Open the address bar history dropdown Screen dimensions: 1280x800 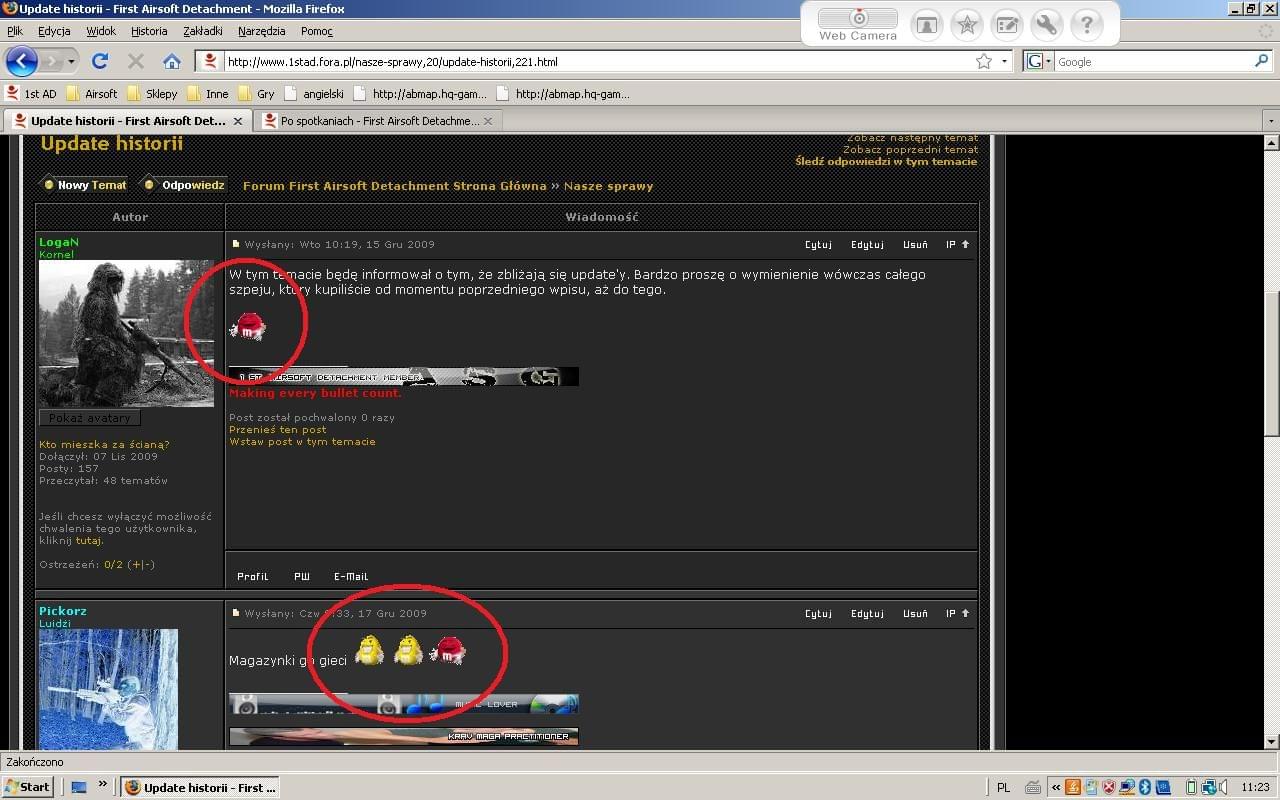1004,61
